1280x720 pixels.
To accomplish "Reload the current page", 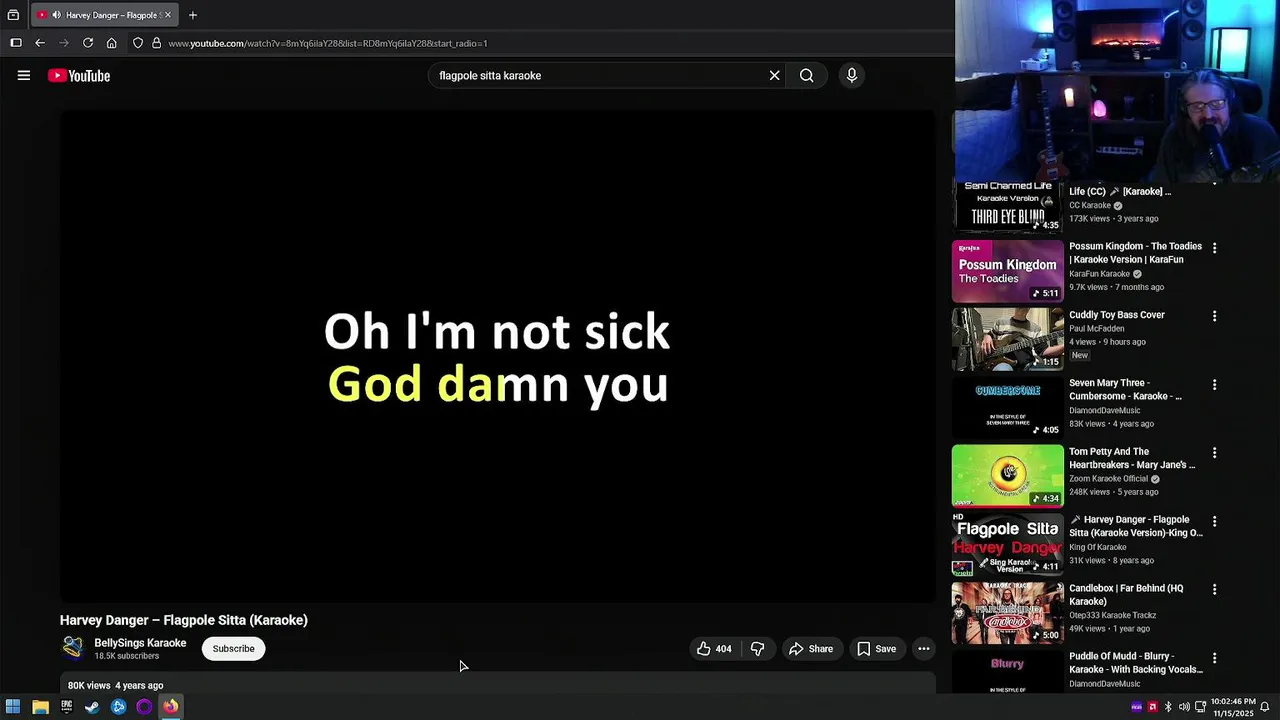I will (88, 43).
